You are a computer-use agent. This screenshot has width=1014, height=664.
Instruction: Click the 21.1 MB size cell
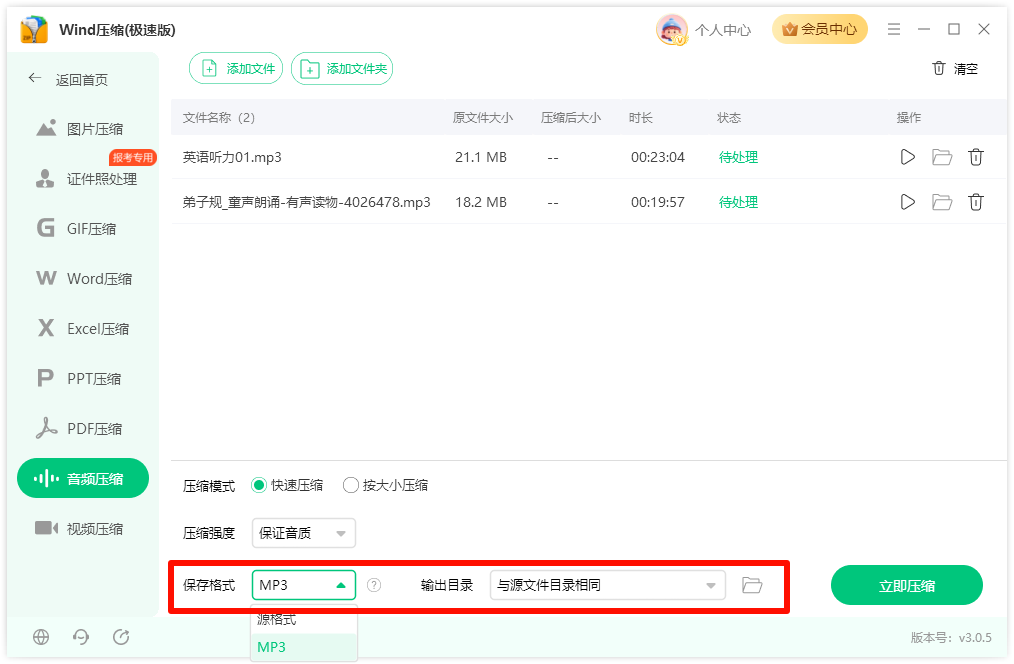click(481, 157)
